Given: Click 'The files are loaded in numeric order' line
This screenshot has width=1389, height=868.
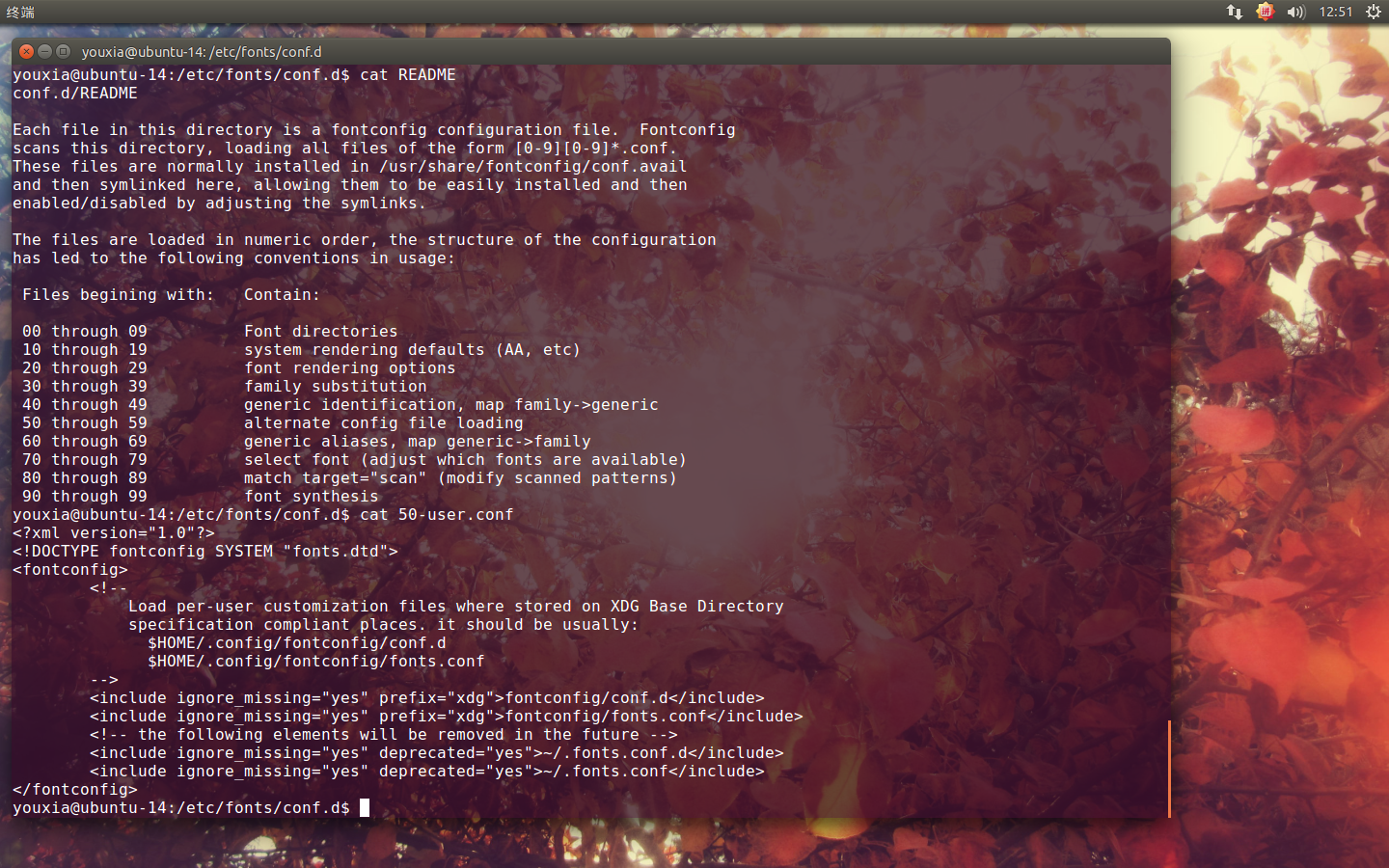Looking at the screenshot, I should 365,239.
